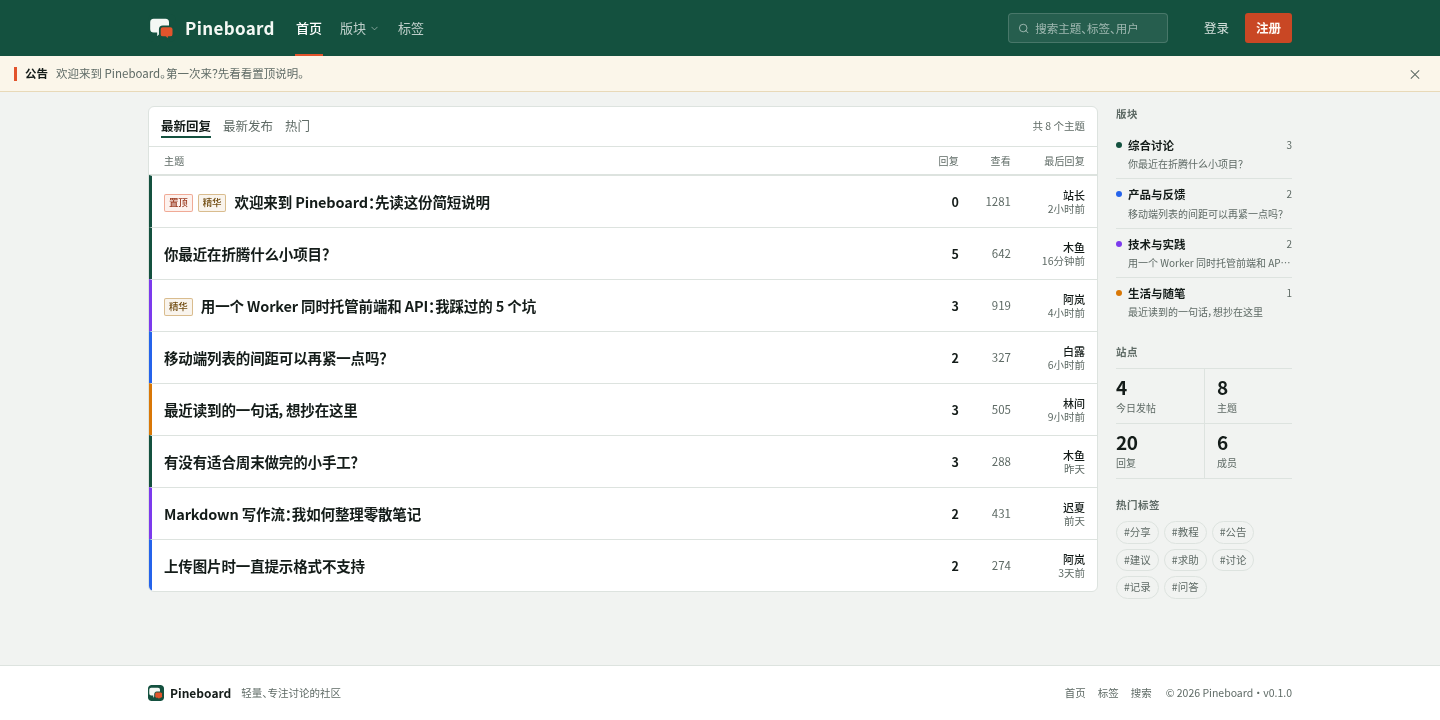Select the #讨论 tag
The image size is (1440, 720).
(1233, 560)
